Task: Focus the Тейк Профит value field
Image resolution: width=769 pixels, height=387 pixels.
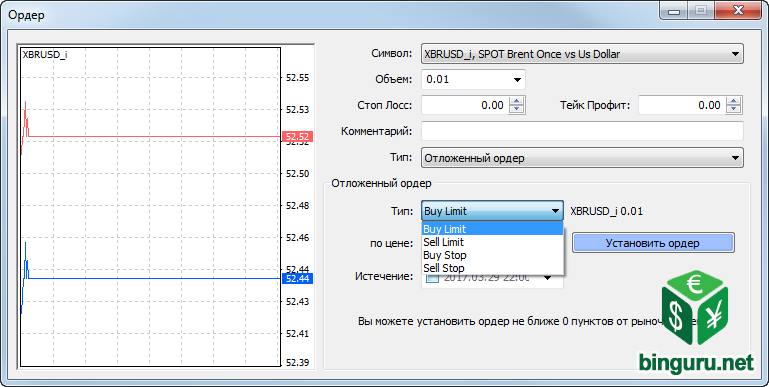Action: [x=683, y=105]
